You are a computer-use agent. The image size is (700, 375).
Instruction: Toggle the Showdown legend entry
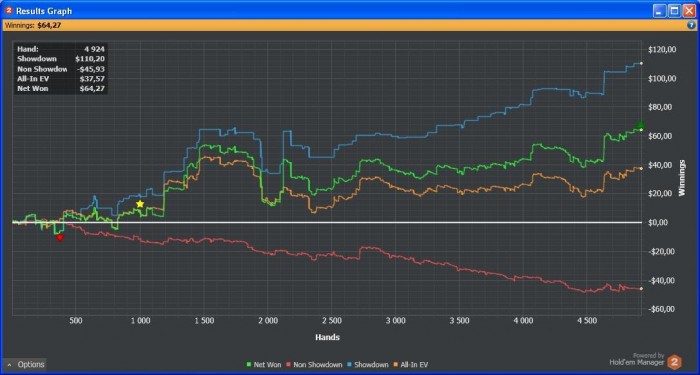[x=368, y=365]
